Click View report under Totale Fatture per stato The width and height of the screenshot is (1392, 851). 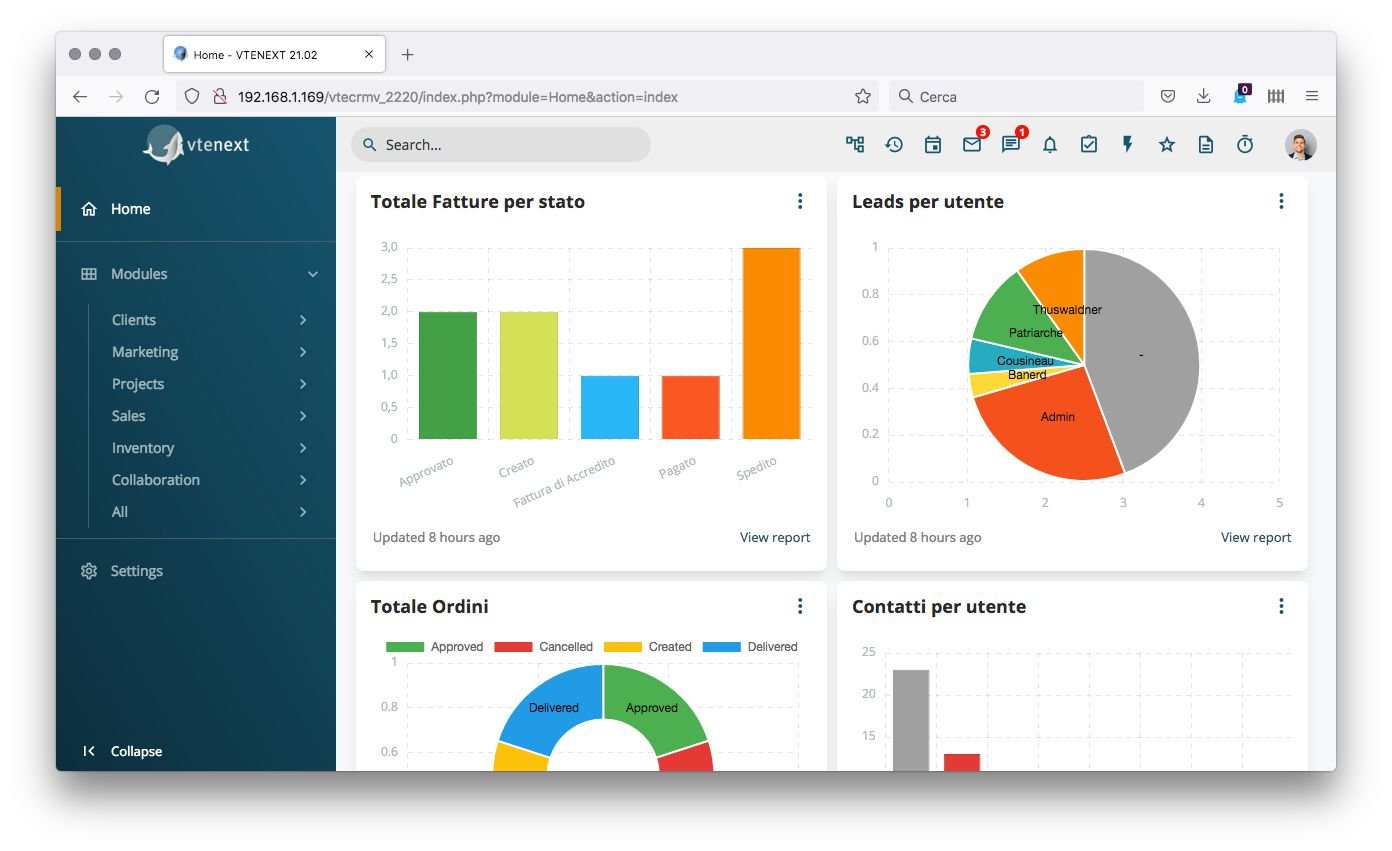click(x=774, y=537)
